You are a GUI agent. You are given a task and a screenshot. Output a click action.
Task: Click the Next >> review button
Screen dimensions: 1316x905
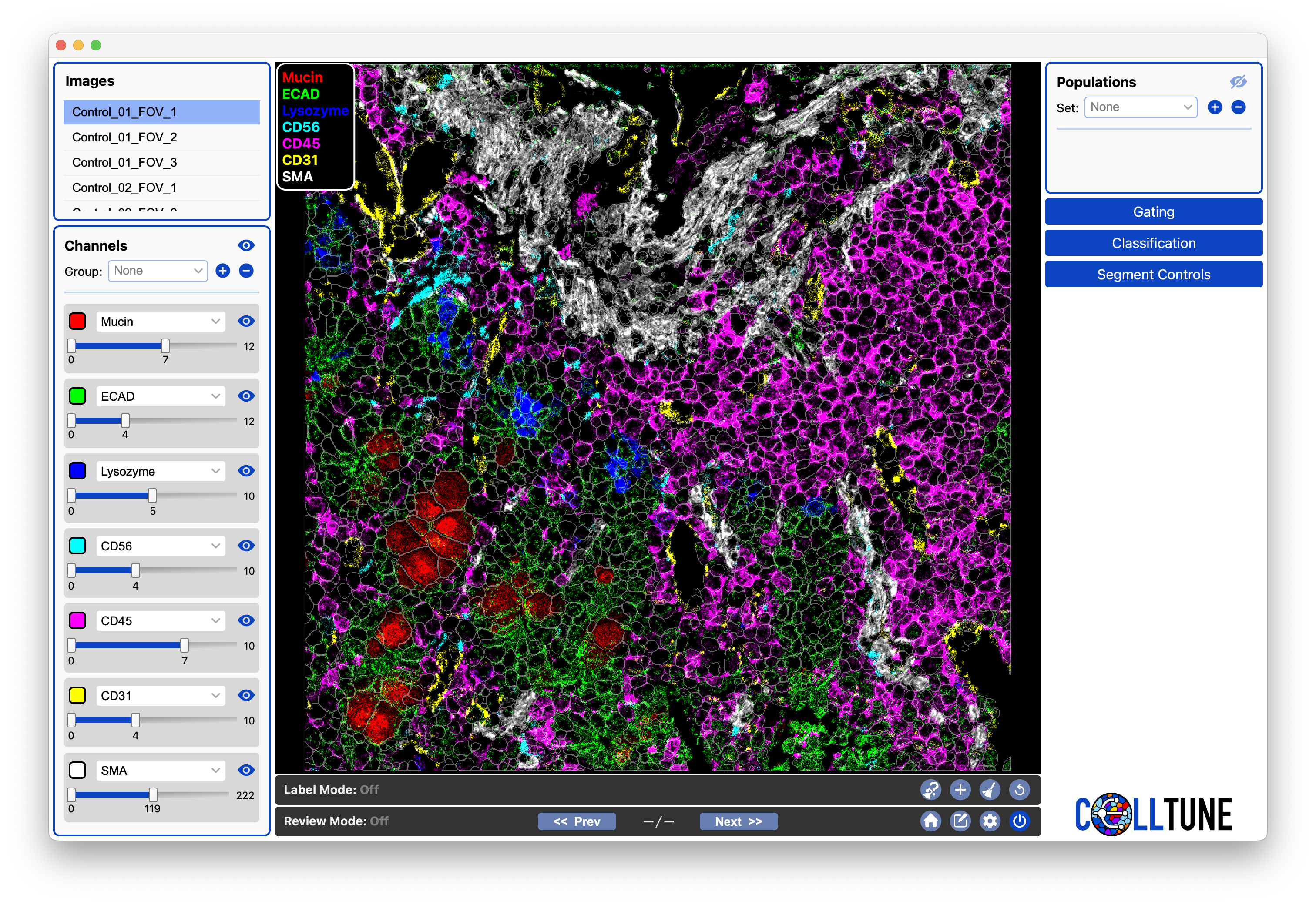tap(738, 821)
